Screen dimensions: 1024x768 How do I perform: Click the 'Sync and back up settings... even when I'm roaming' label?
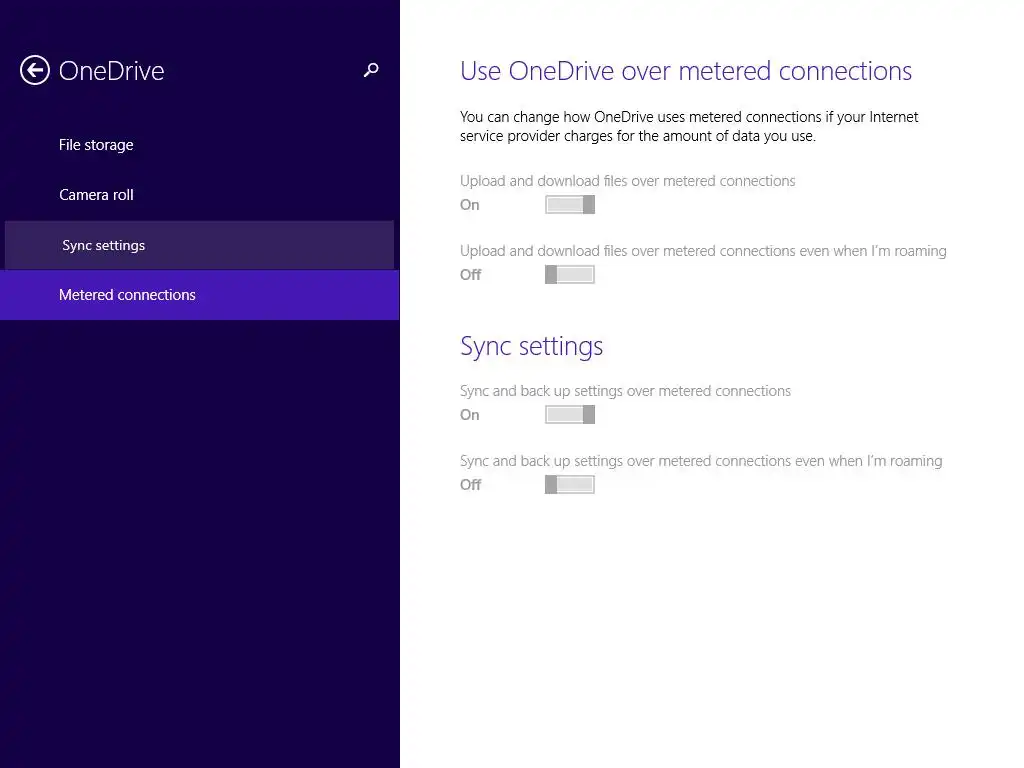(x=701, y=461)
